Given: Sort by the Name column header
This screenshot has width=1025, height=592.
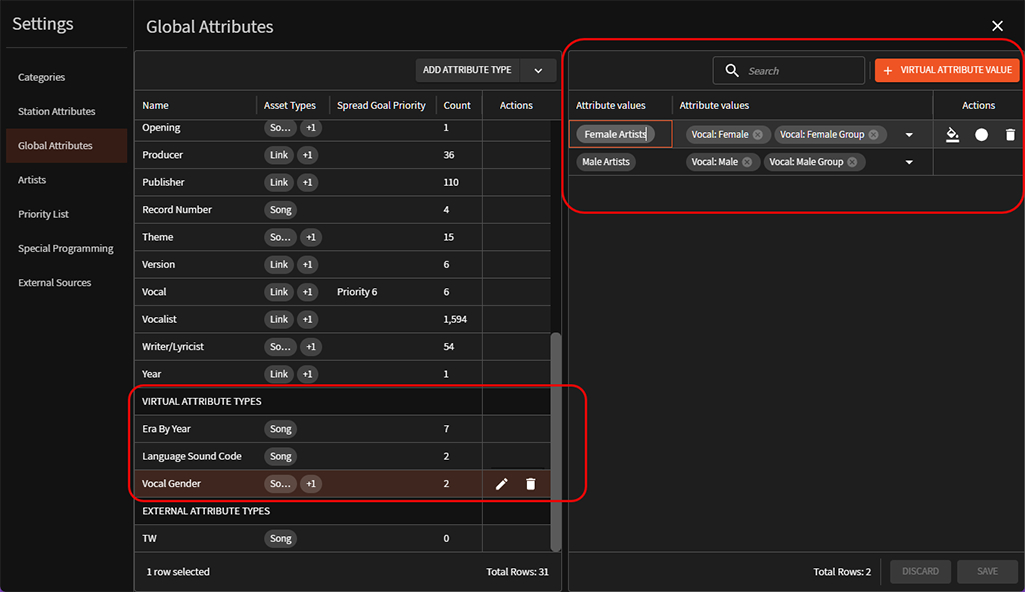Looking at the screenshot, I should pos(156,105).
